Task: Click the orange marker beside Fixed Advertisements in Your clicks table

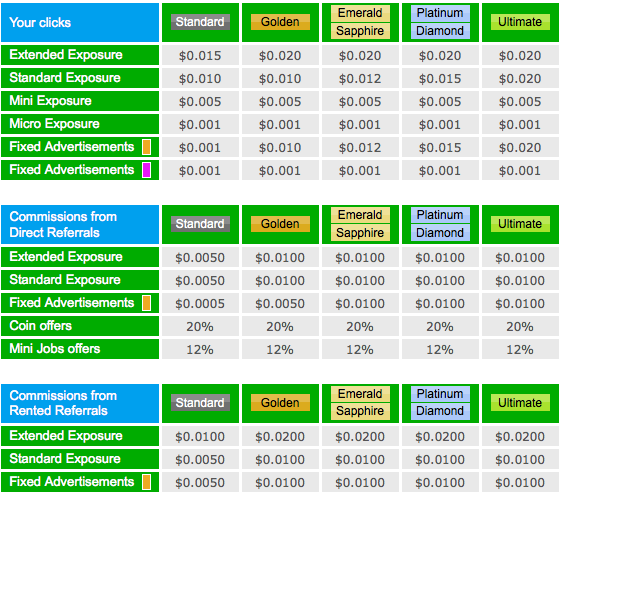Action: tap(147, 147)
